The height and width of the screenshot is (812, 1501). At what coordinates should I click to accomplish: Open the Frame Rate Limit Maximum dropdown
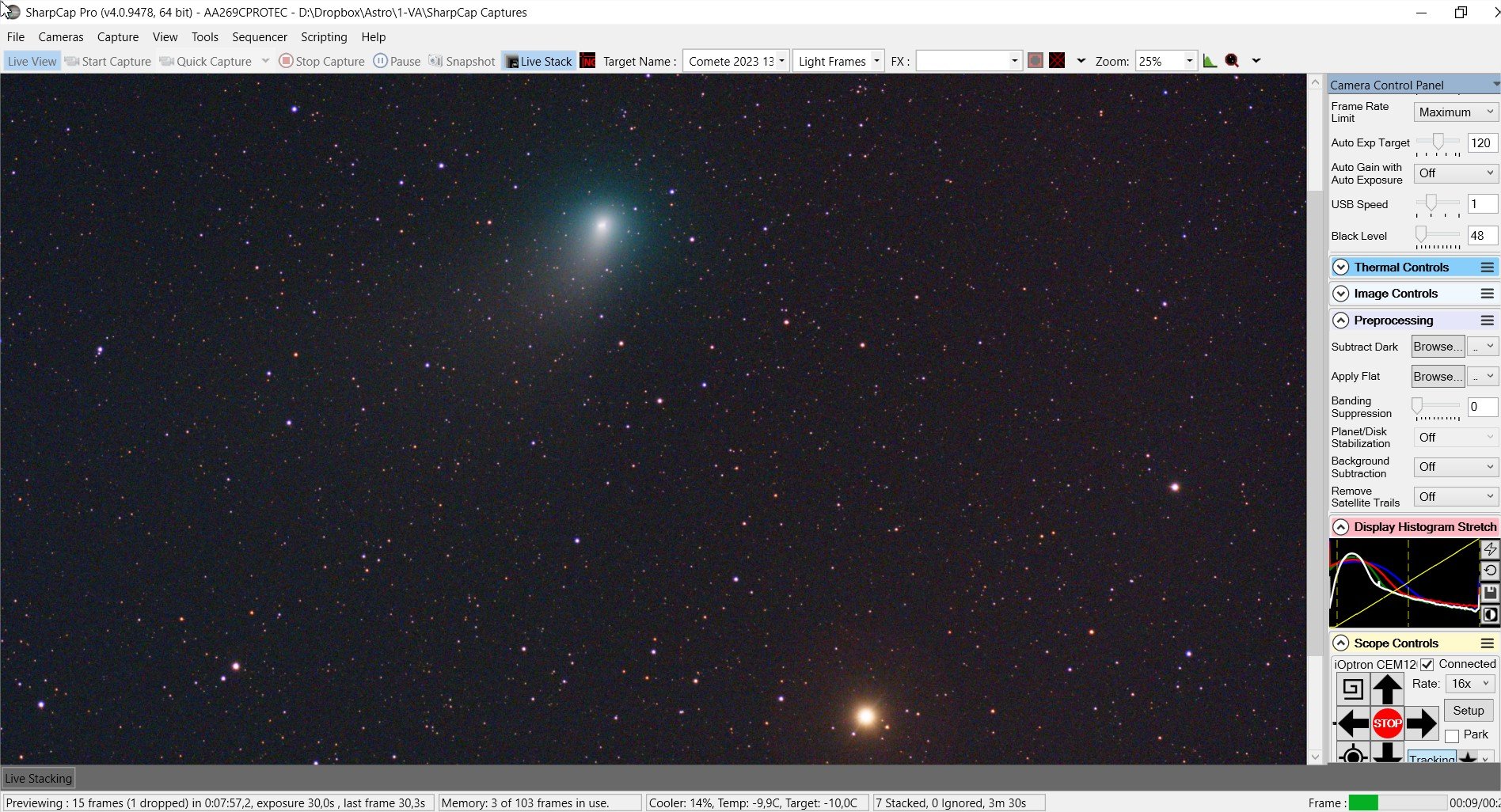(1455, 112)
